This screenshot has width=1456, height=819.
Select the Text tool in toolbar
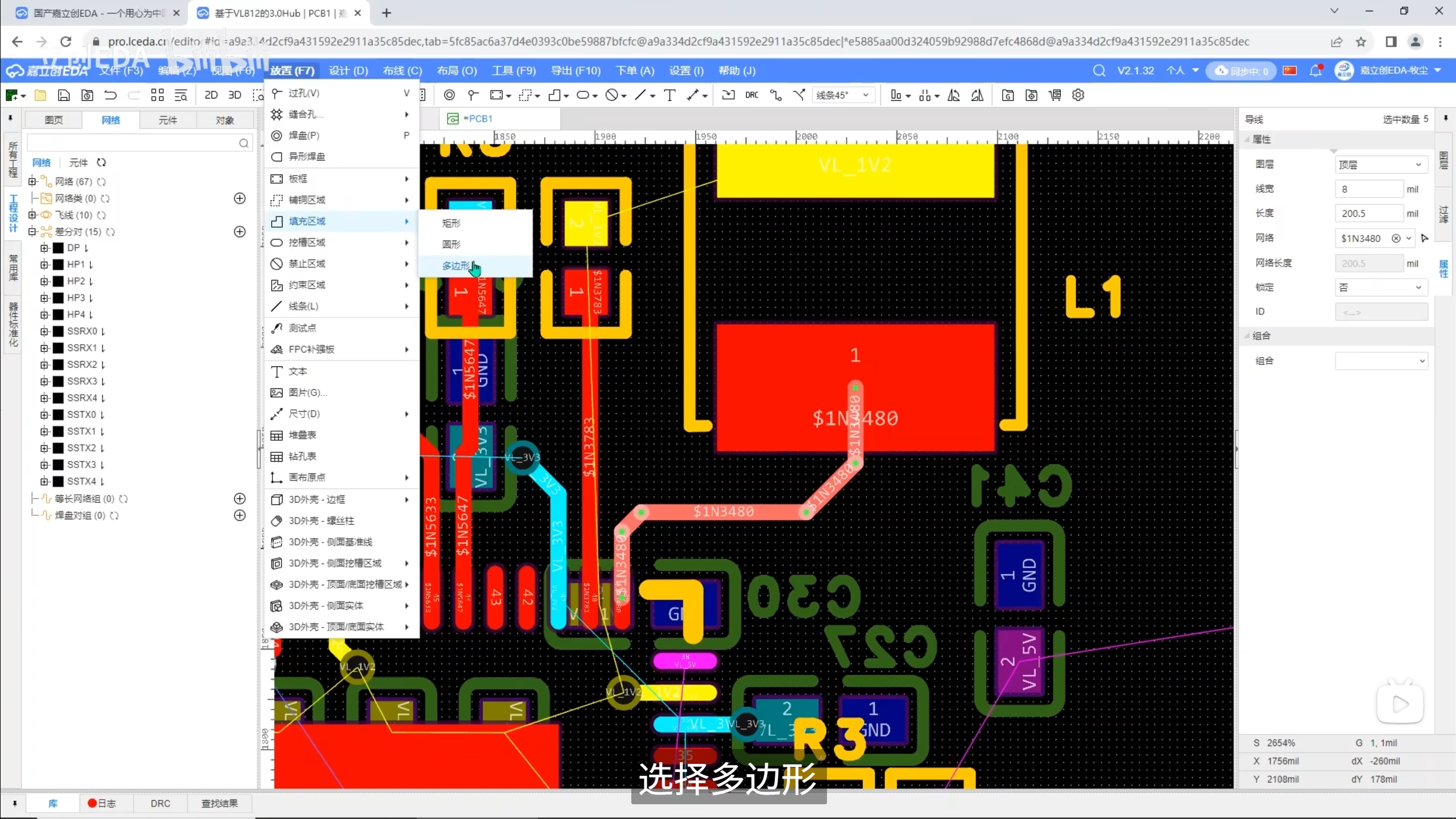(669, 95)
